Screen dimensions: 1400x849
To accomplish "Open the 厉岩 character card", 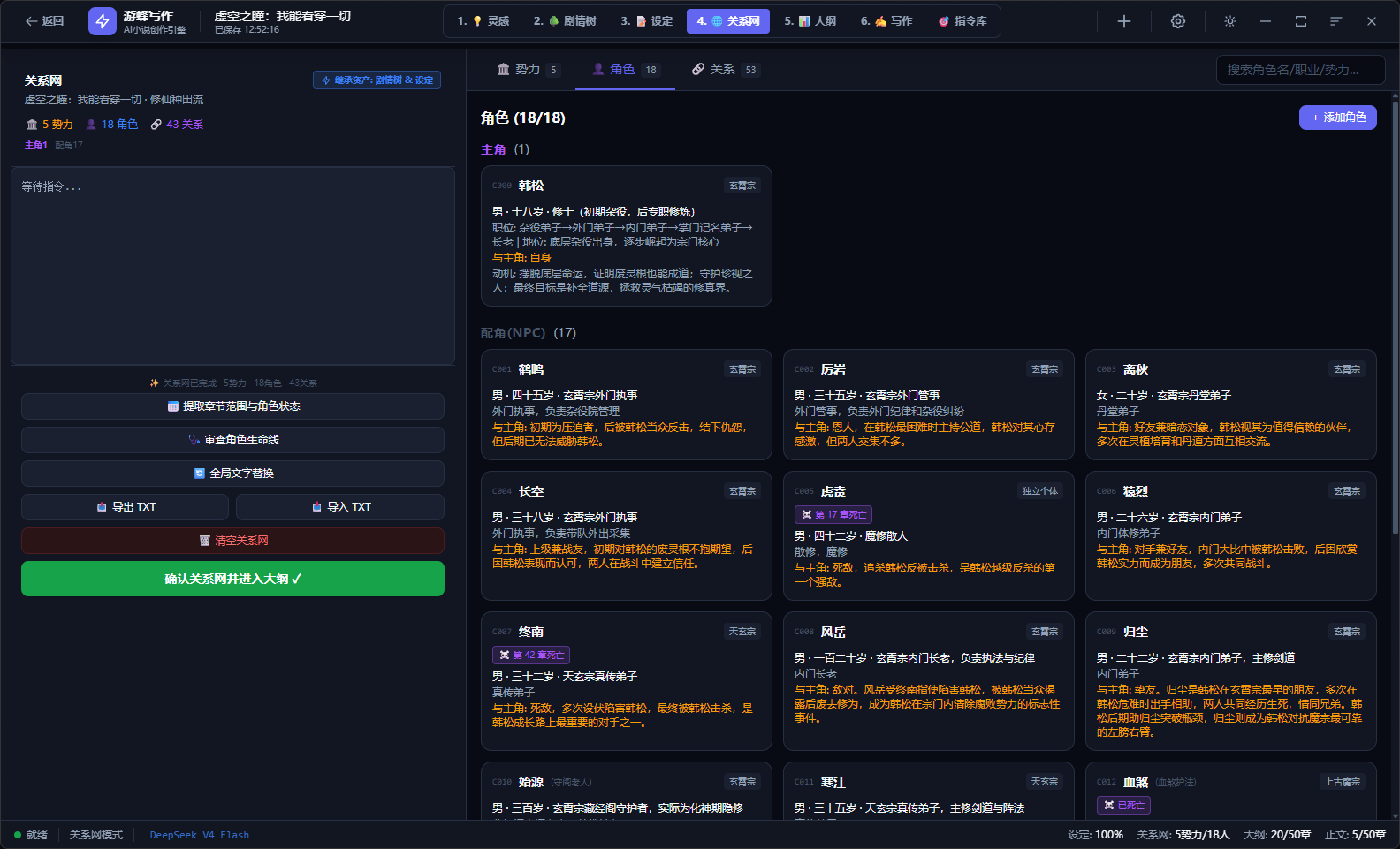I will 928,405.
